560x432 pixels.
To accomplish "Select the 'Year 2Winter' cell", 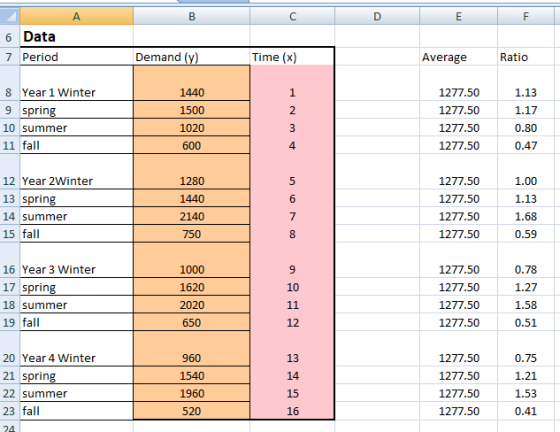I will (76, 171).
